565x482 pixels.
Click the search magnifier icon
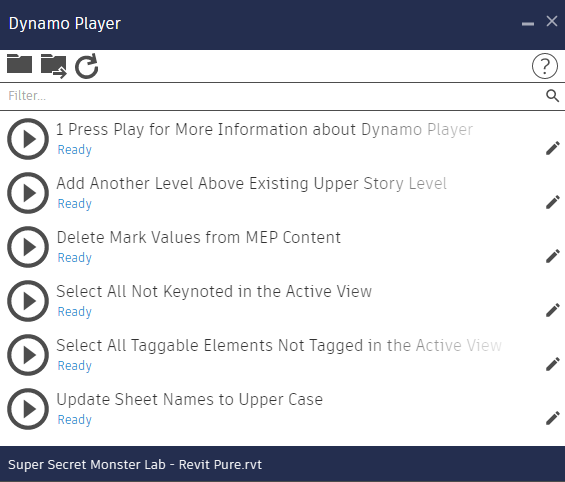coord(552,96)
